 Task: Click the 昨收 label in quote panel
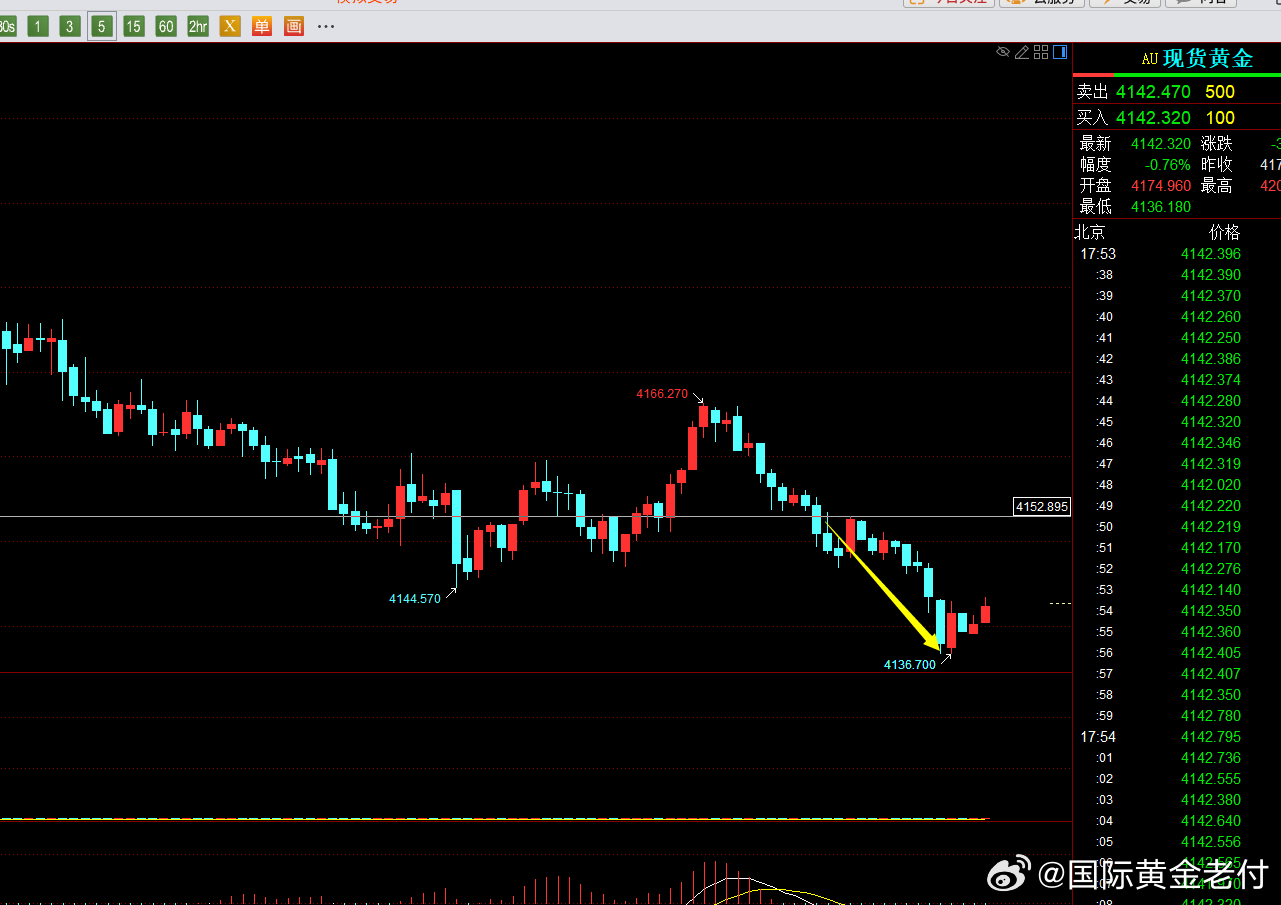1217,165
